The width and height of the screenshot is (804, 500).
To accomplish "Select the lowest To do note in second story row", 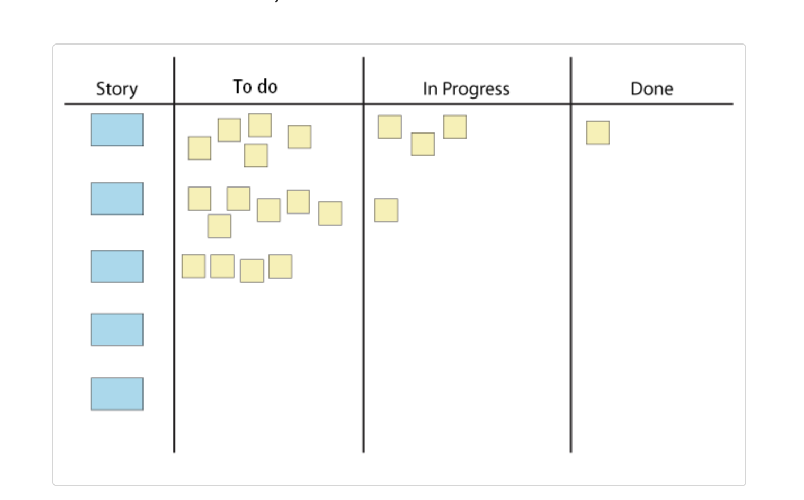I will tap(219, 226).
